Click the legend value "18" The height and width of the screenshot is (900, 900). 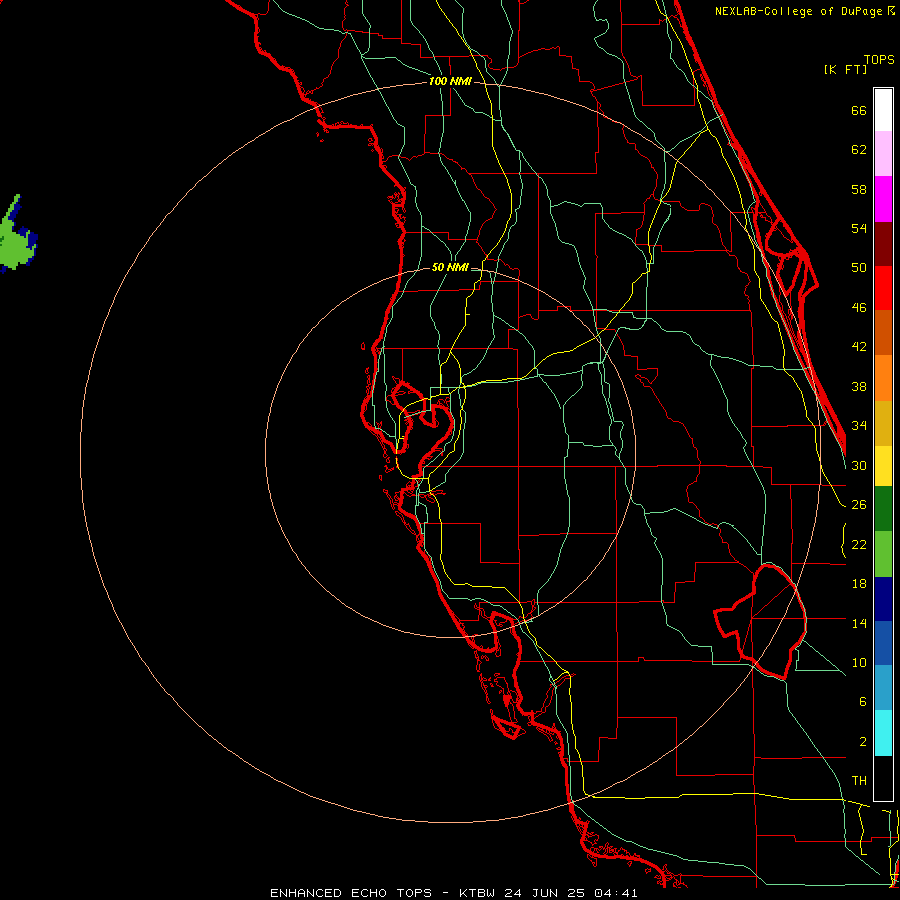point(859,584)
